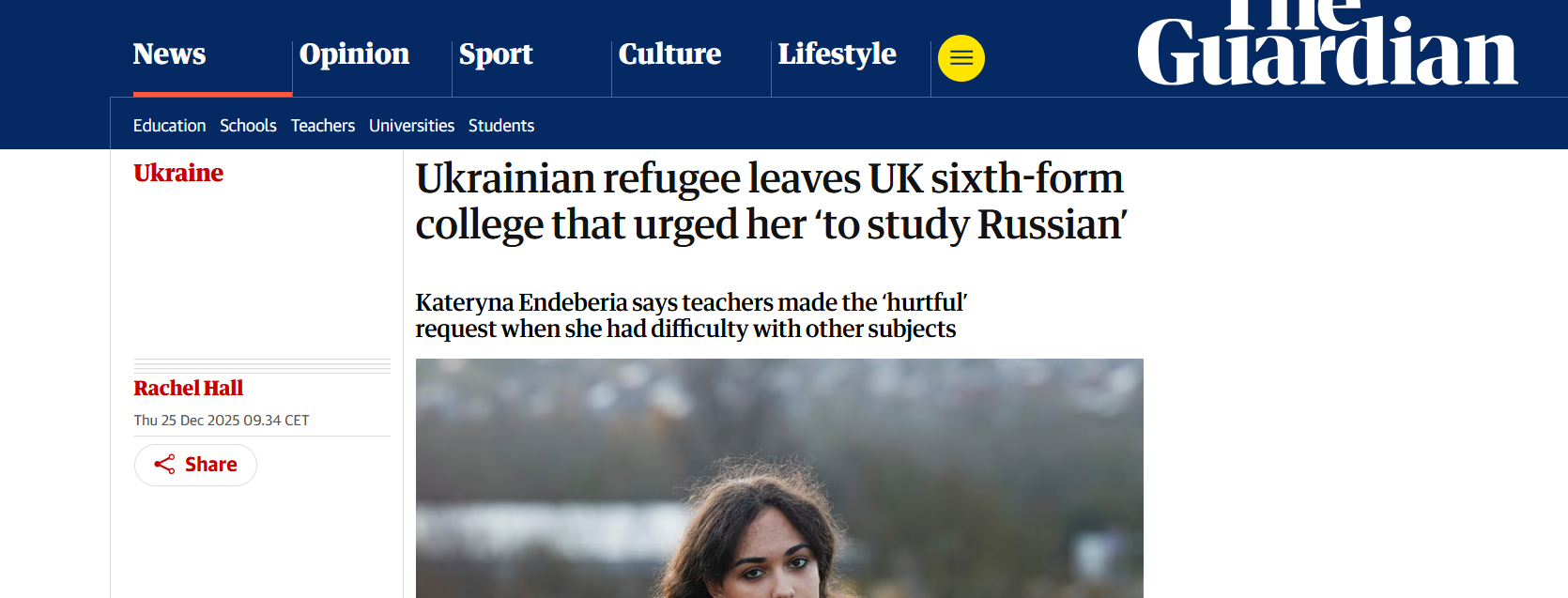This screenshot has width=1568, height=598.
Task: Click the article's main photo
Action: (779, 479)
